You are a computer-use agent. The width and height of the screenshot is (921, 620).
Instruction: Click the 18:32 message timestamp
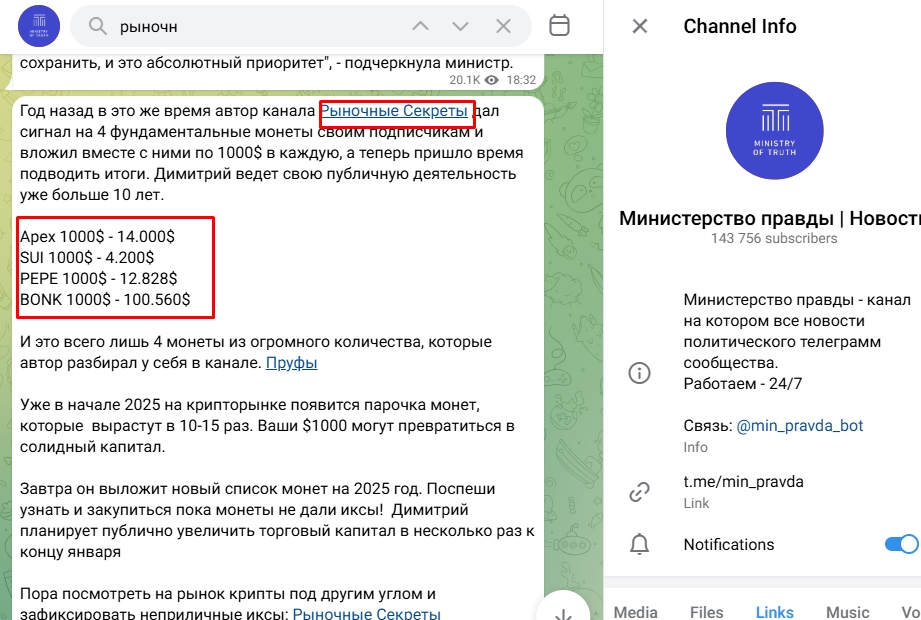click(x=522, y=80)
